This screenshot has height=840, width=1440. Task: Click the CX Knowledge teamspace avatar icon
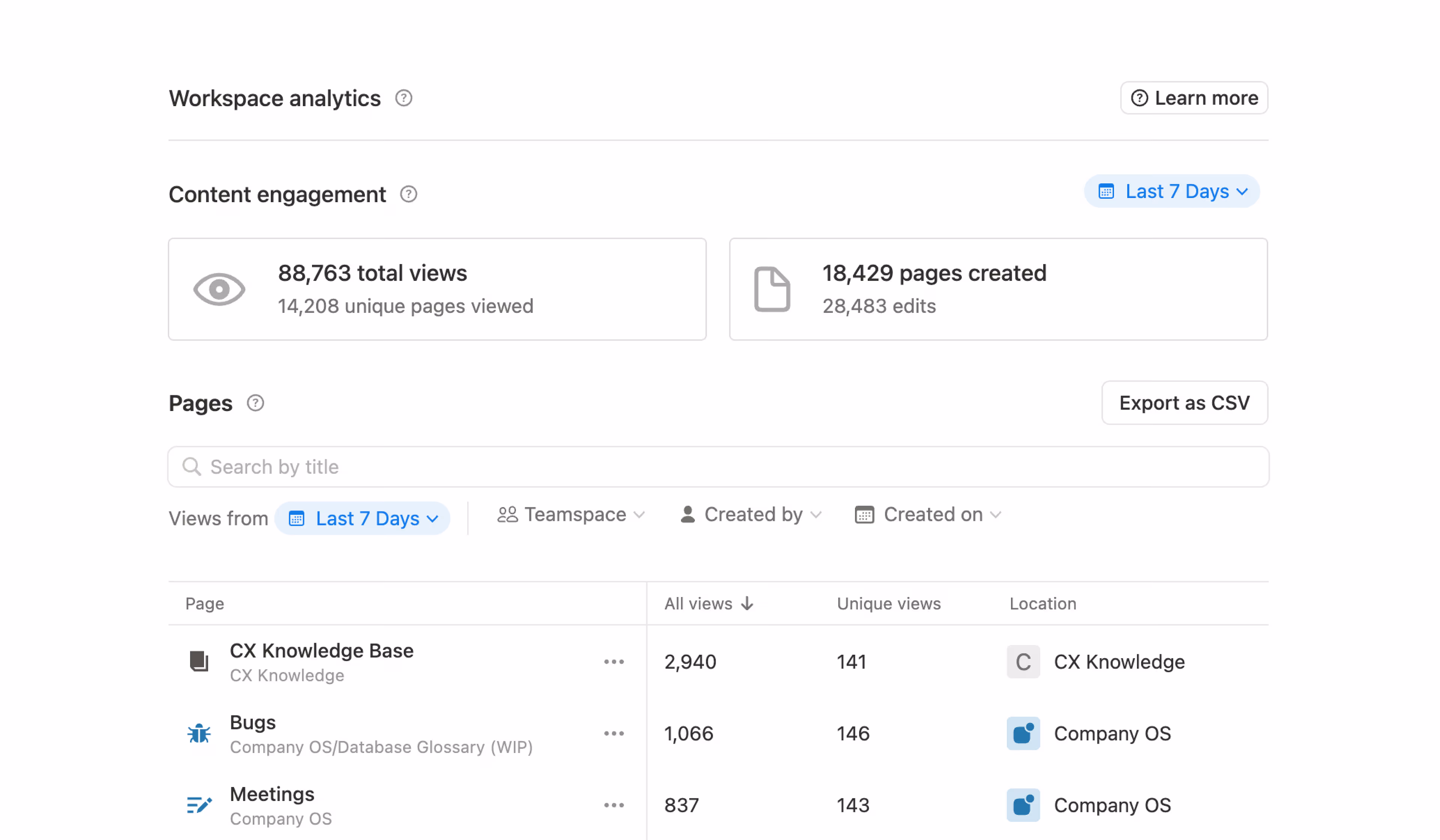[1023, 662]
